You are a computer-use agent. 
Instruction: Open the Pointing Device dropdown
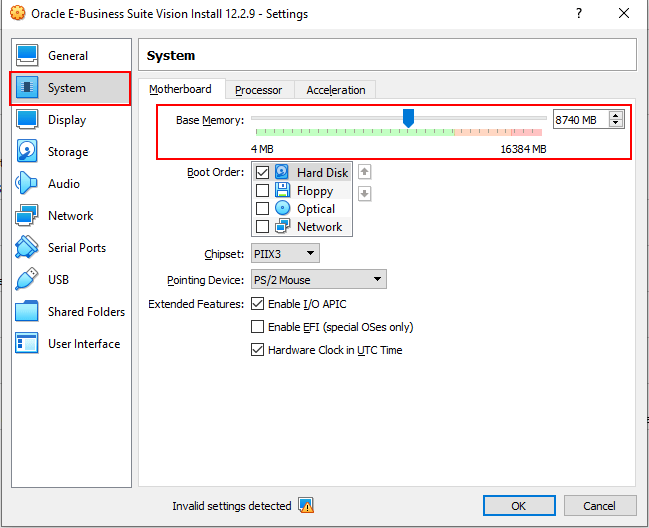pos(318,280)
